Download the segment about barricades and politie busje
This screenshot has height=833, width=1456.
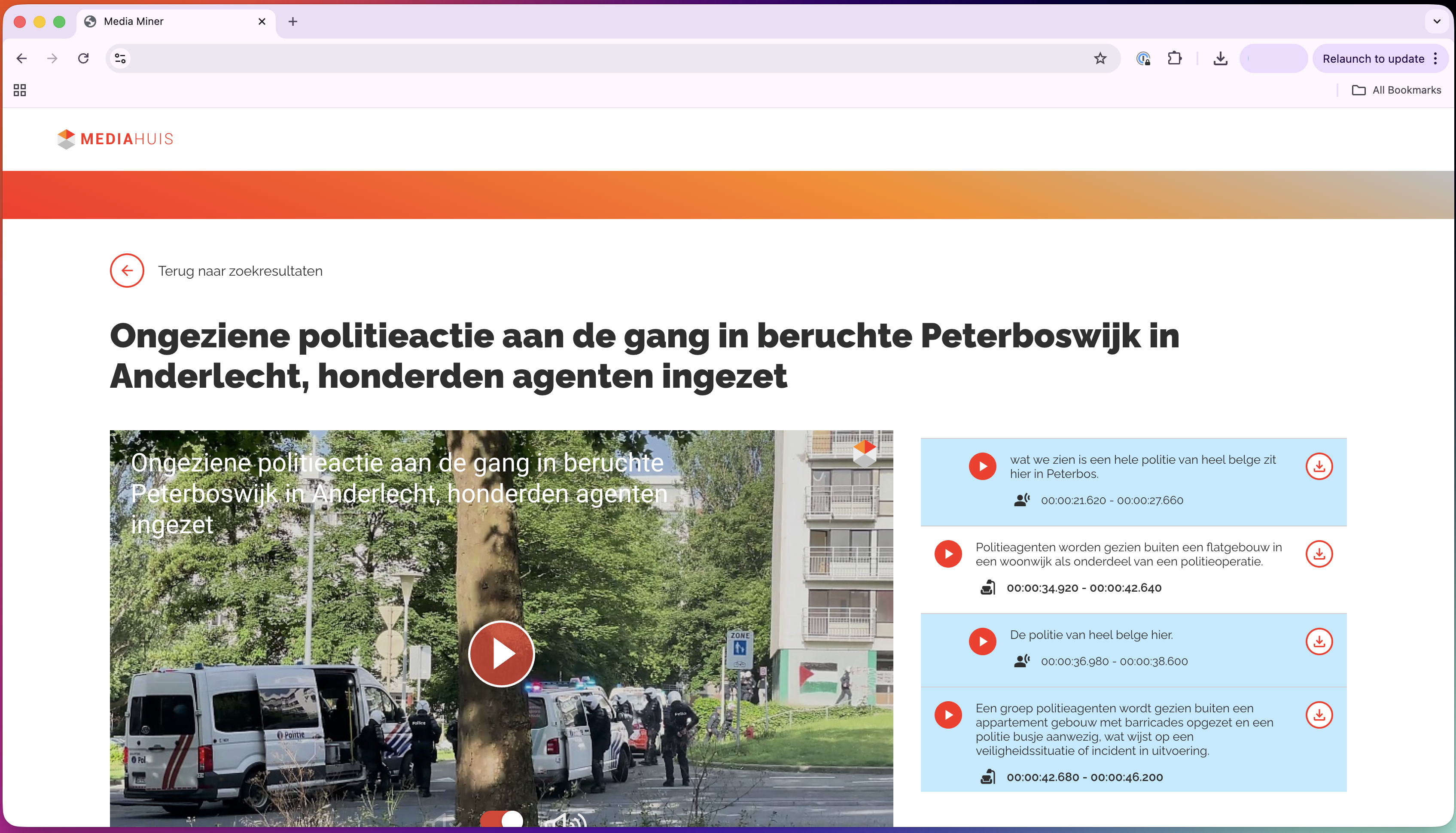click(x=1320, y=714)
